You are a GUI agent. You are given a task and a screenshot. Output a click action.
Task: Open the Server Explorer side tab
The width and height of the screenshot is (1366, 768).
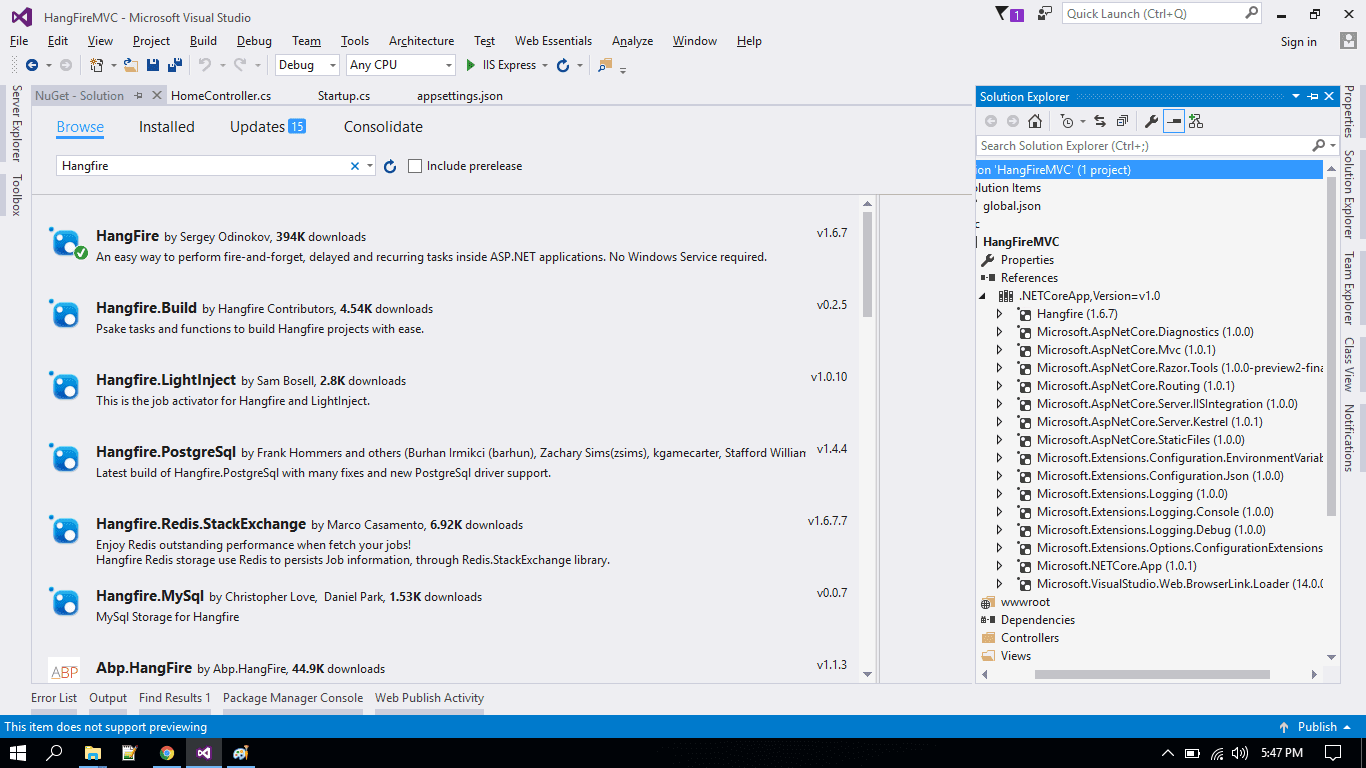16,124
